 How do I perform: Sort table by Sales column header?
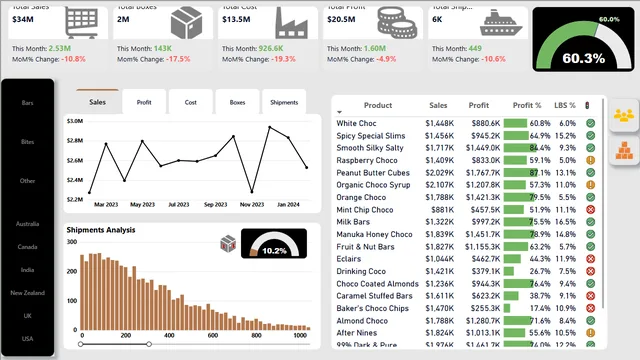click(438, 105)
